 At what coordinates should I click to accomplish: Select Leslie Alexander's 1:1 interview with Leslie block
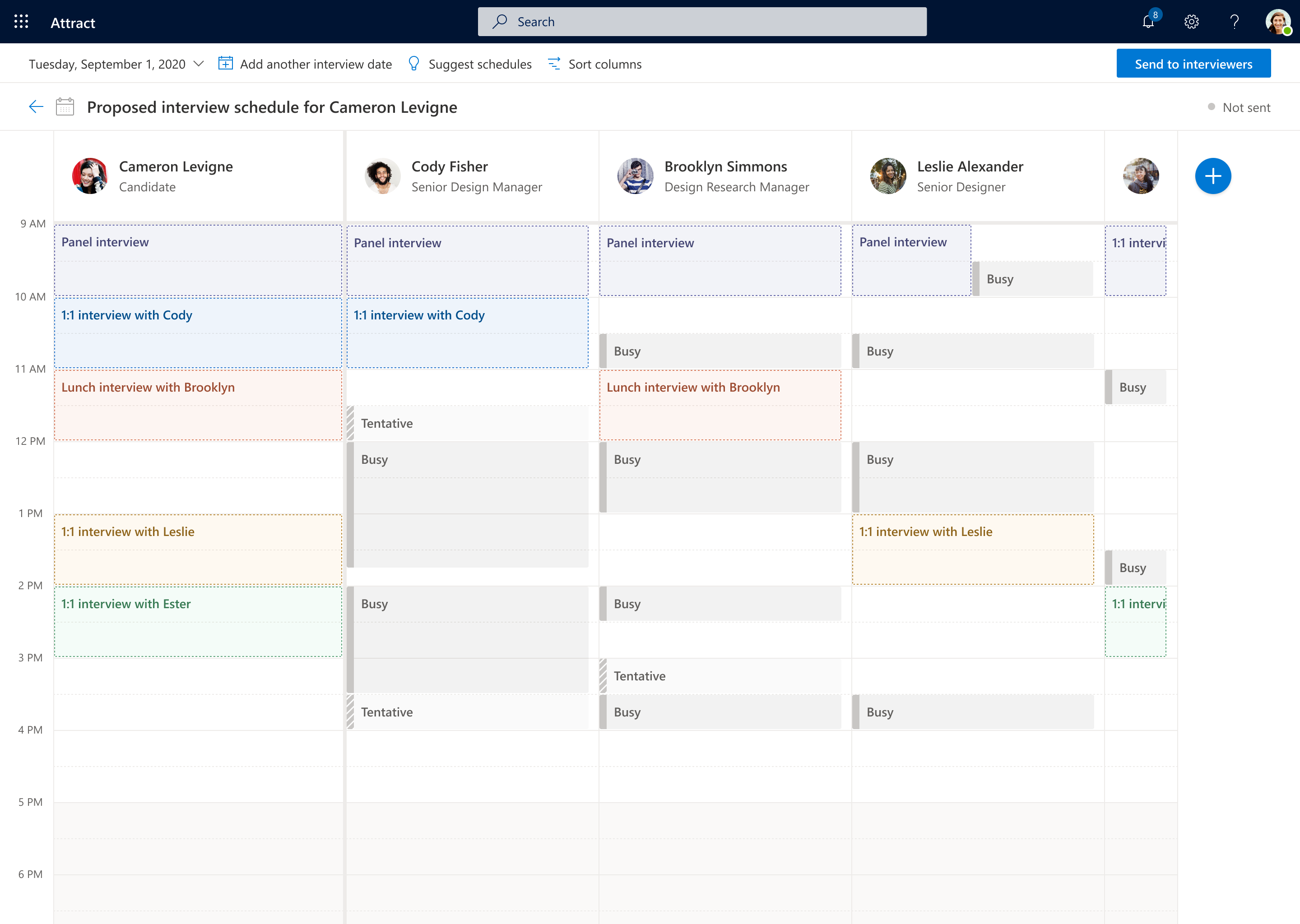(x=972, y=549)
